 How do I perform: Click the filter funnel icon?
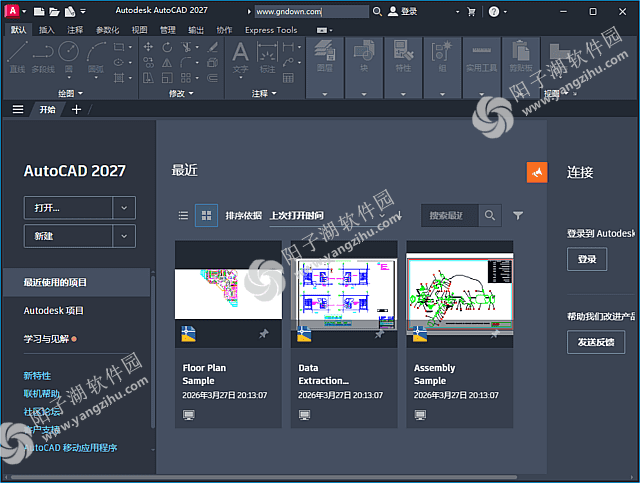518,215
